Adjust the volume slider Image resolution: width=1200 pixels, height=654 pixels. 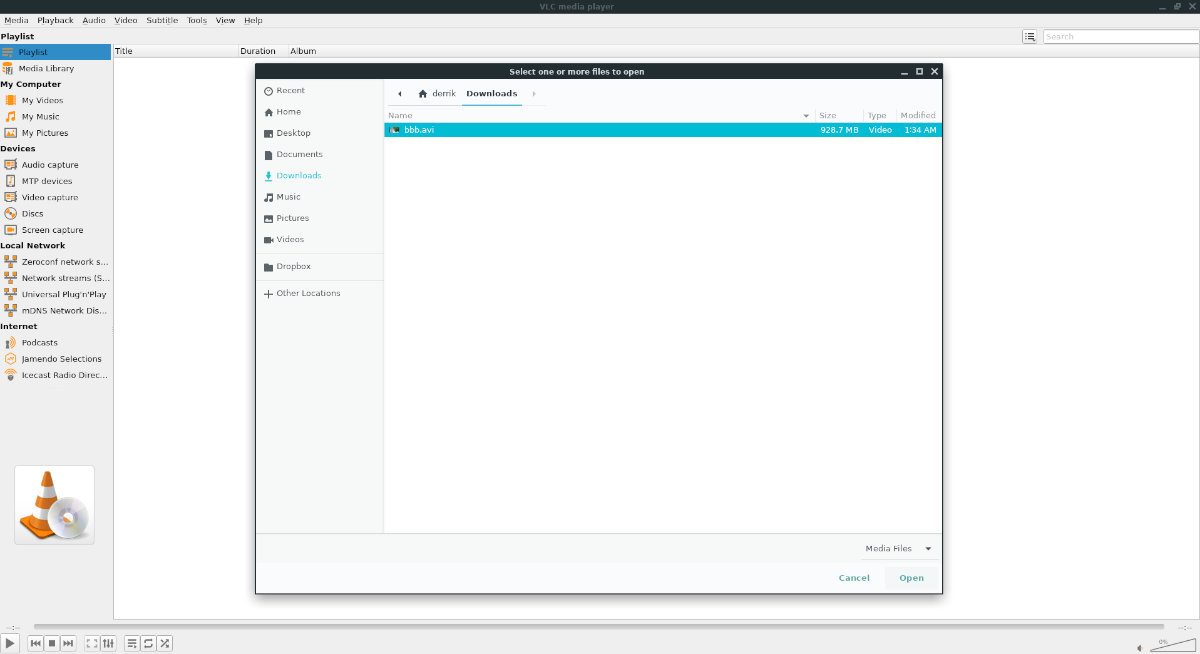(x=1172, y=643)
